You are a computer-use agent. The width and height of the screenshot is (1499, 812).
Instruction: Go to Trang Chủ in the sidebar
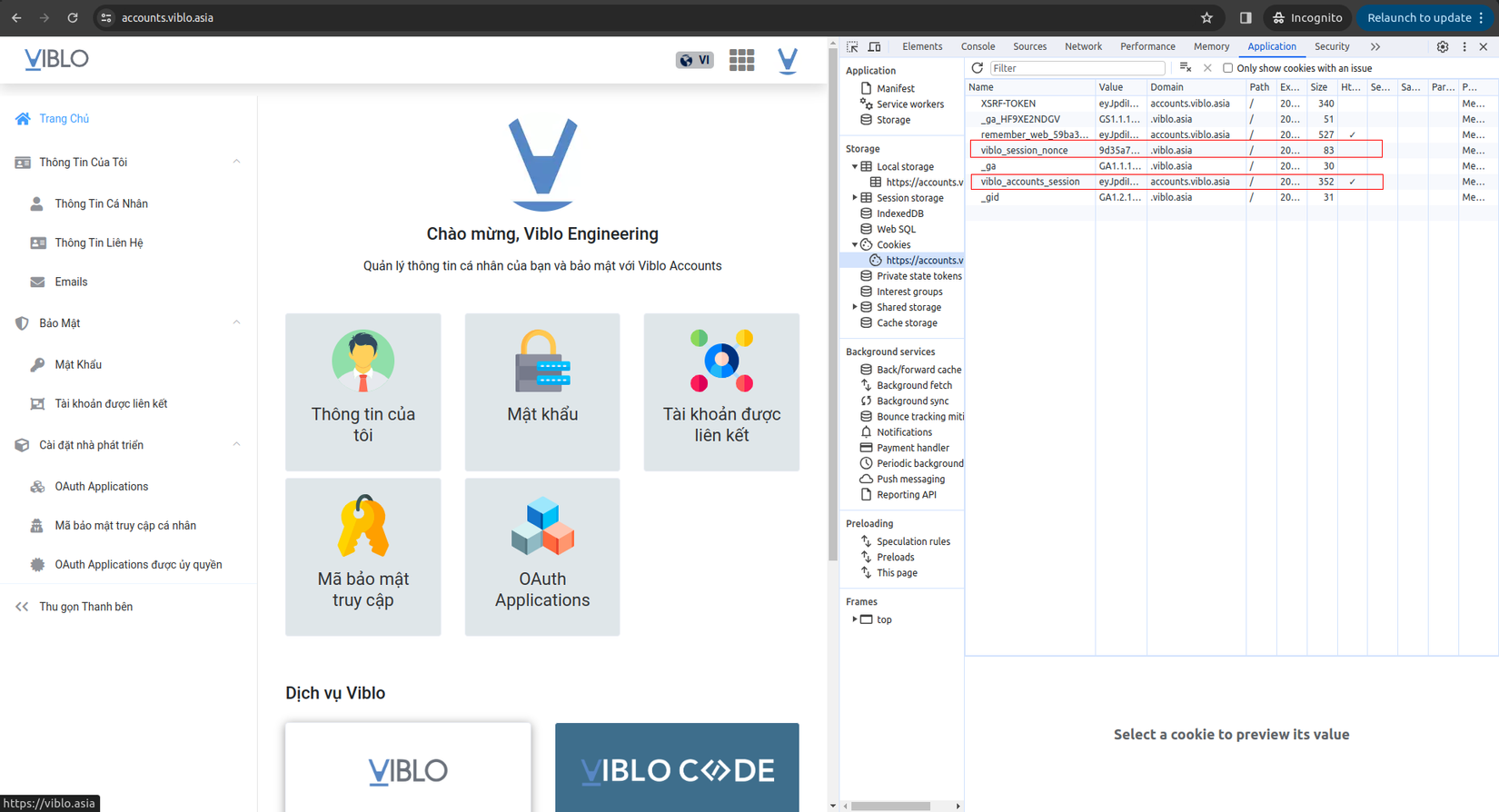pos(64,119)
